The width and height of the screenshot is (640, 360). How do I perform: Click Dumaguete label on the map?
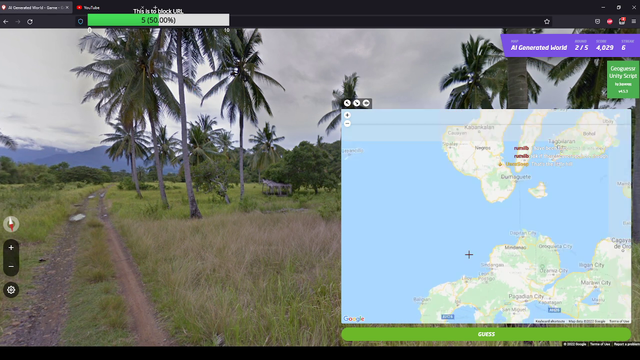tap(516, 177)
